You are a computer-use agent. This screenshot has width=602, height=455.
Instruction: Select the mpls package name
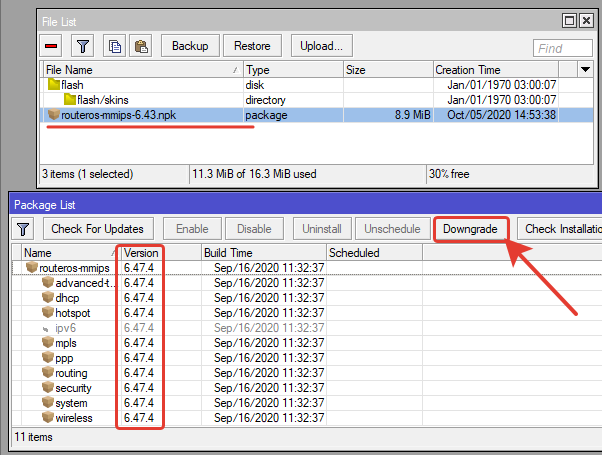[66, 343]
